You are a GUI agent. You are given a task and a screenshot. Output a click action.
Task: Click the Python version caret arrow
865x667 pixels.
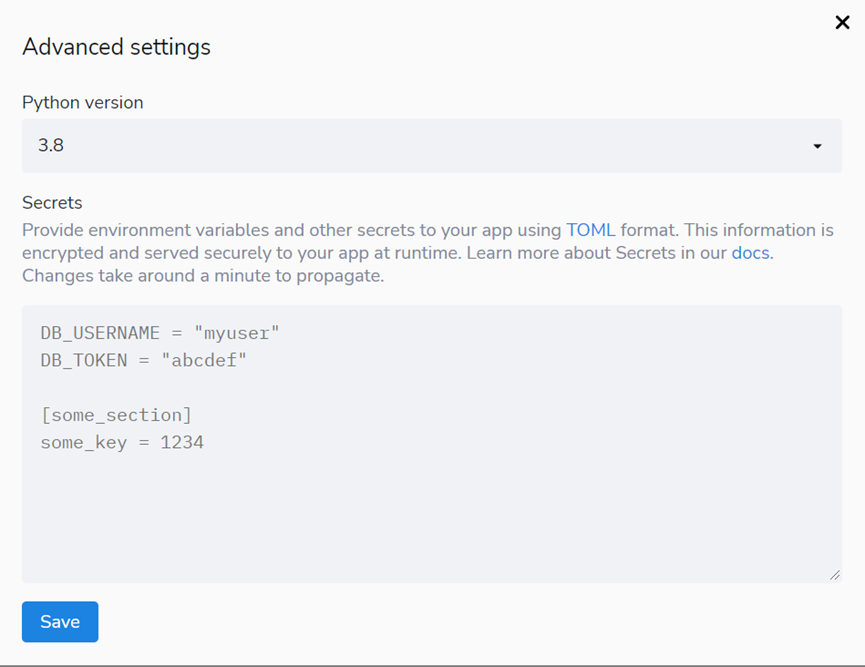coord(817,147)
